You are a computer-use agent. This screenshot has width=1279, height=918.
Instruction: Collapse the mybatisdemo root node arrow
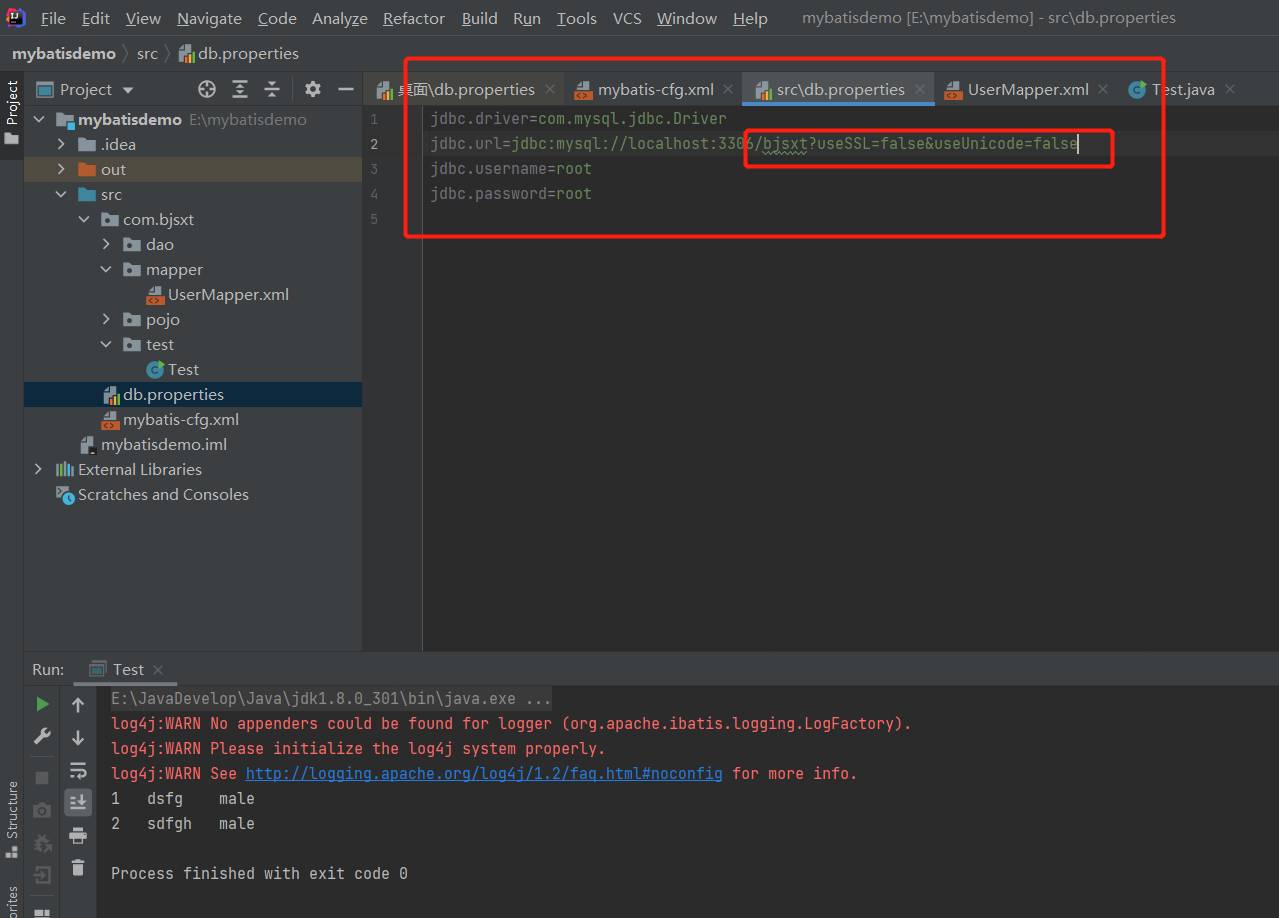click(39, 120)
